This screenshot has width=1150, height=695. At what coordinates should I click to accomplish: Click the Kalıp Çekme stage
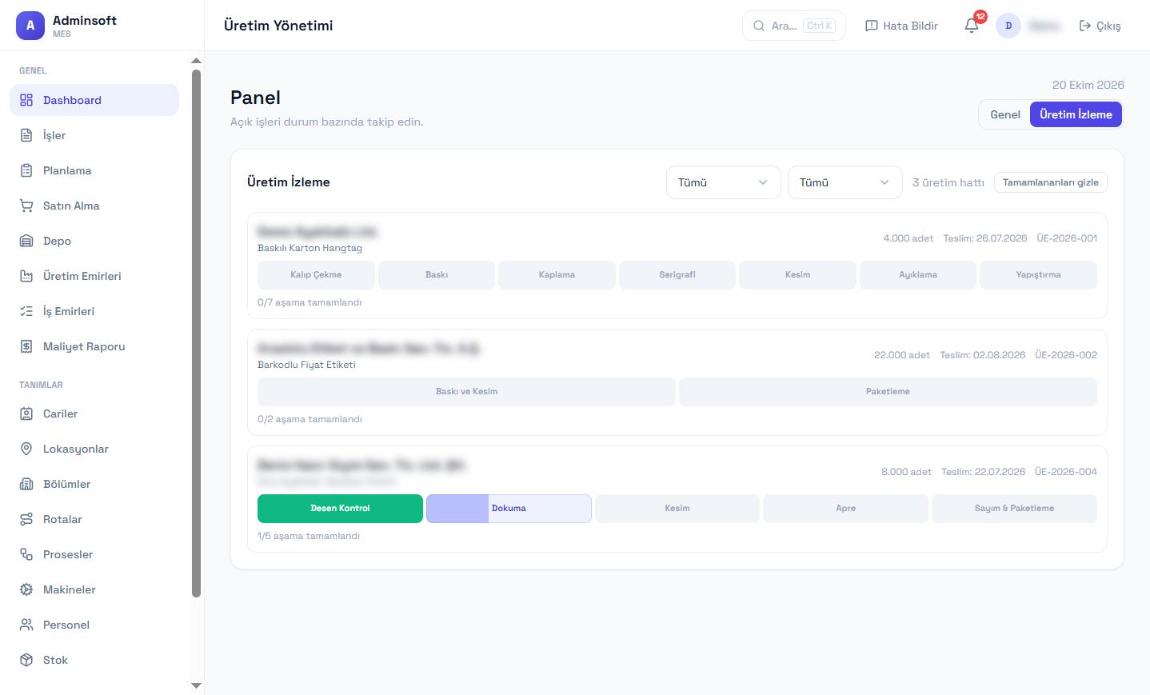click(316, 275)
